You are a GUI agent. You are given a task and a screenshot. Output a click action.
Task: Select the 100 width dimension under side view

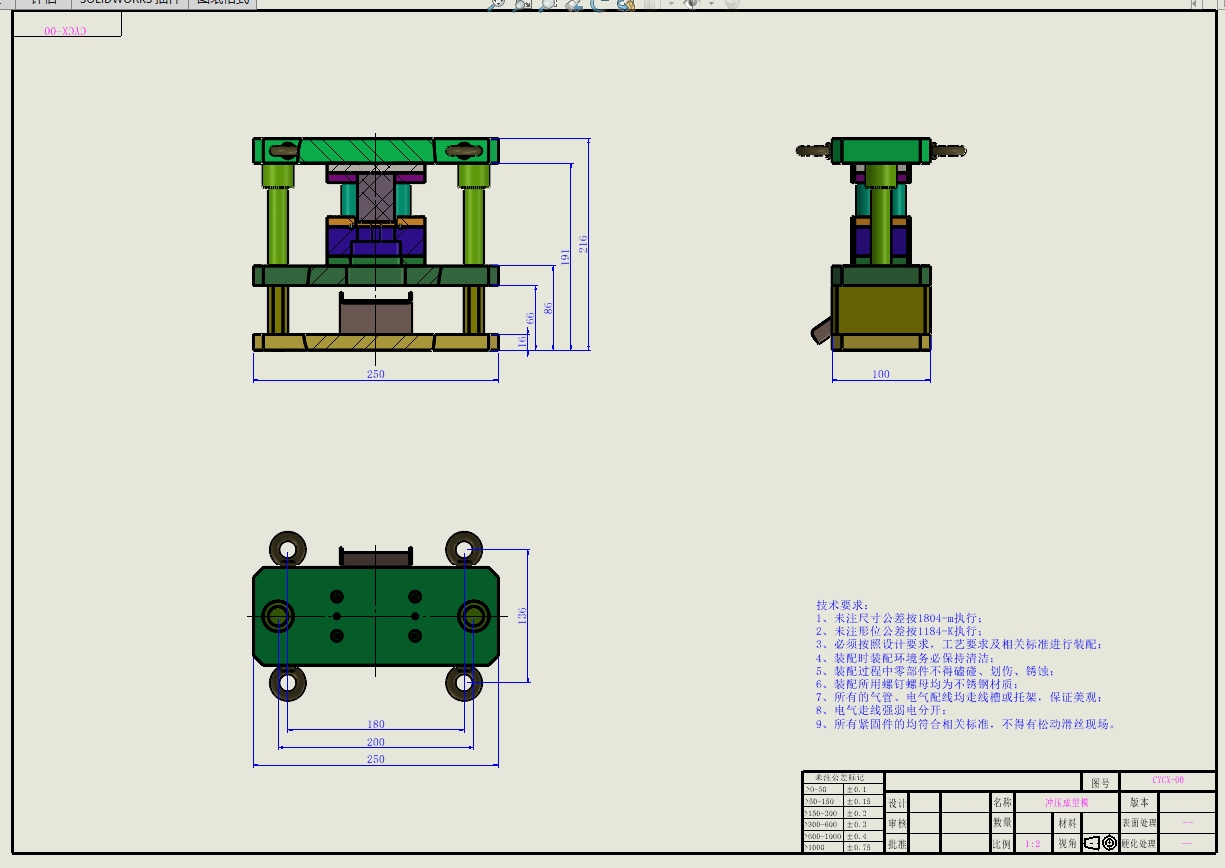point(881,375)
